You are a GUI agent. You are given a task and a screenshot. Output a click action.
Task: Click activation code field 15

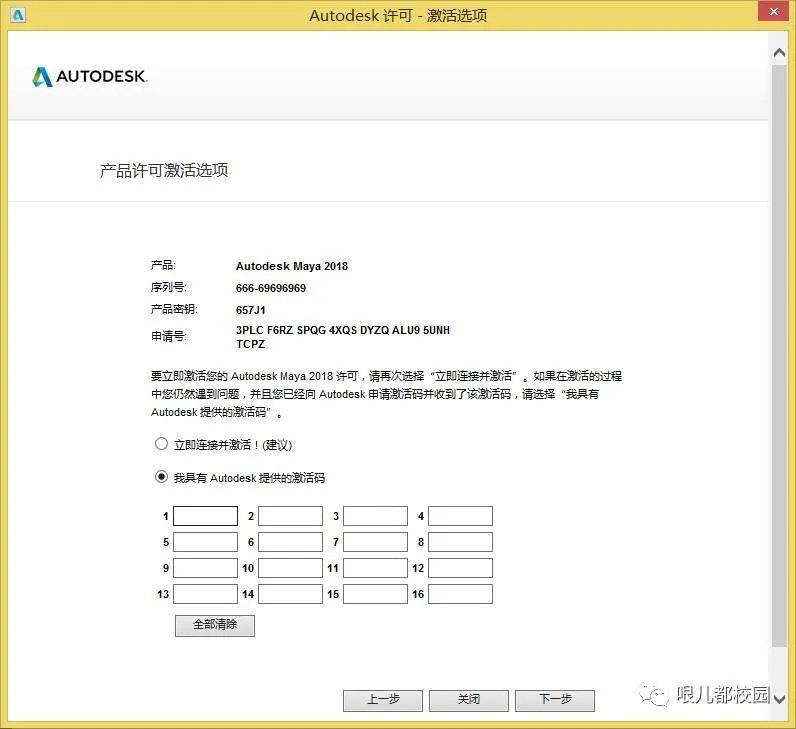[x=376, y=594]
